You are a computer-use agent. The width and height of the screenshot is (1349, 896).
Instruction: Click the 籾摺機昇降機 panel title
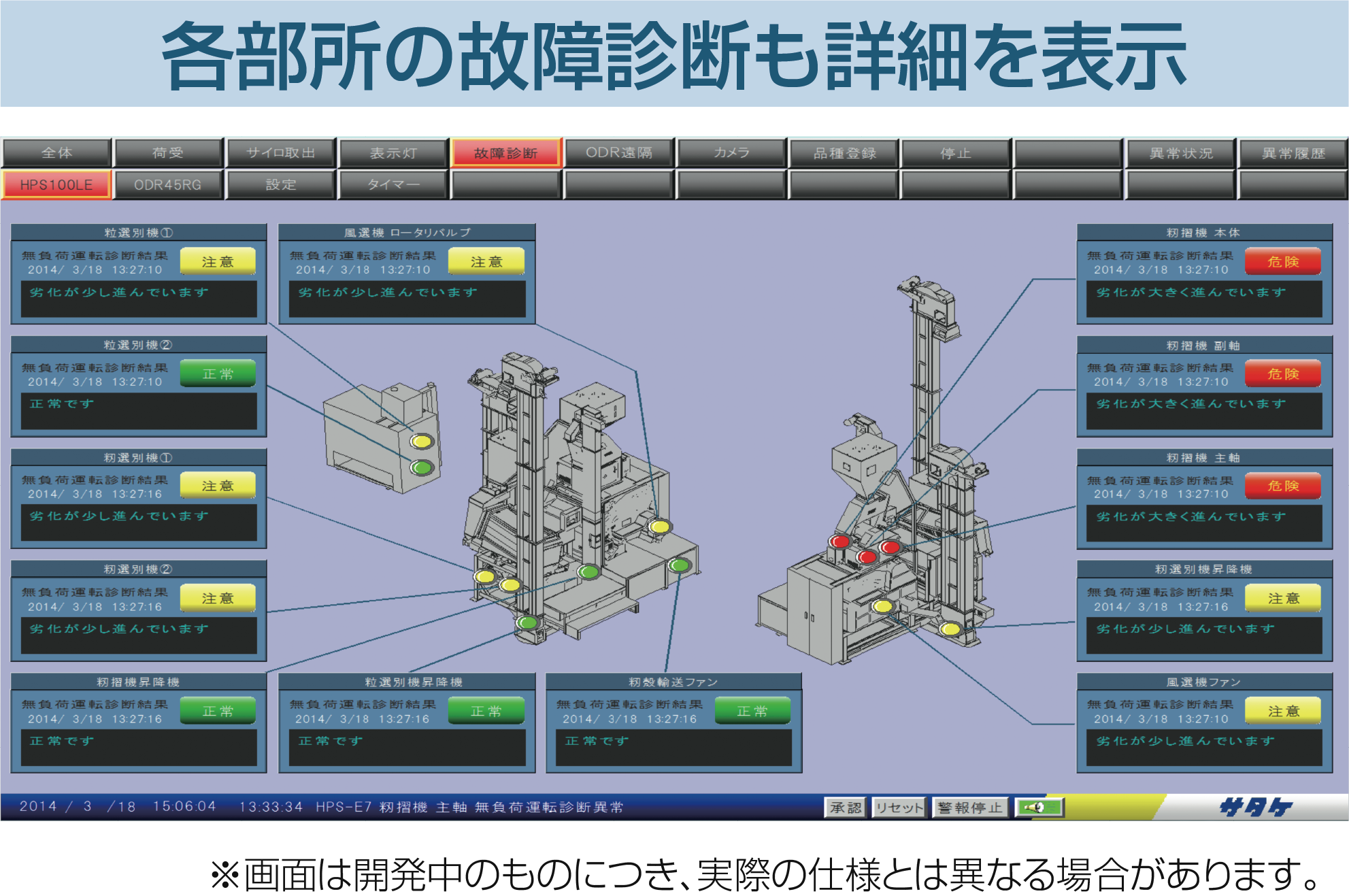pyautogui.click(x=138, y=682)
